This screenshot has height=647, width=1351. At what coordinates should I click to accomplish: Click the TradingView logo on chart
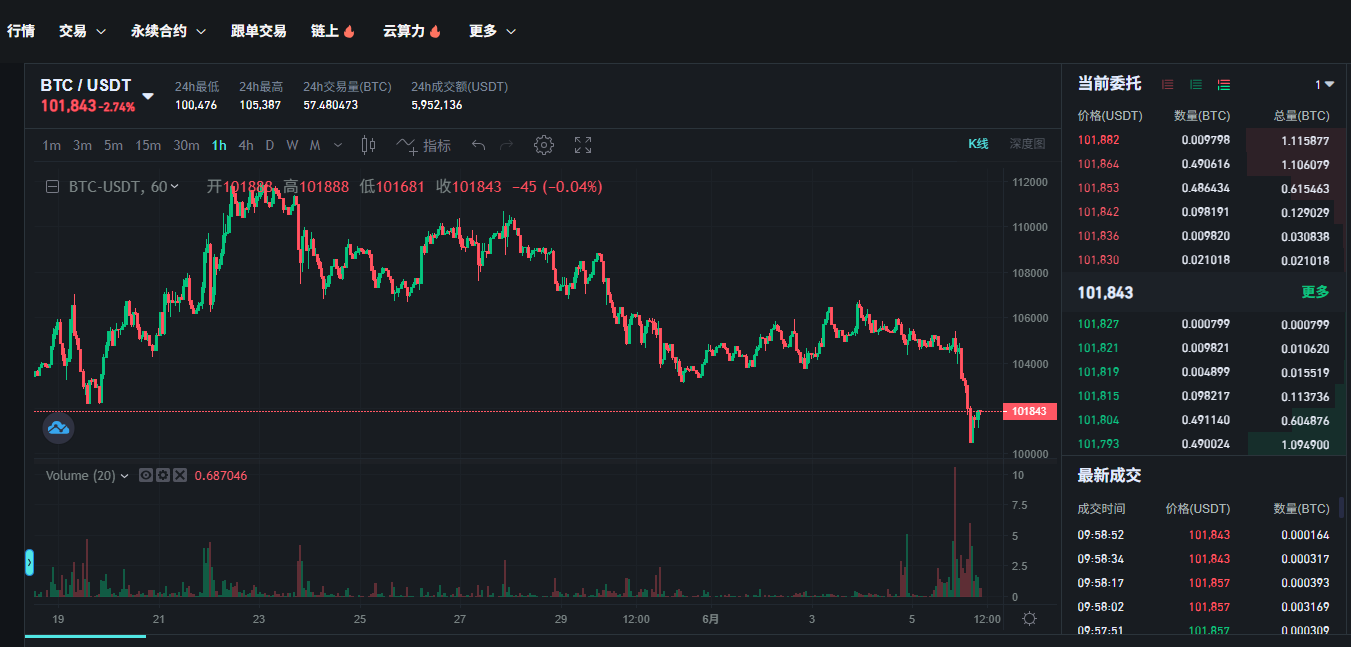(x=58, y=428)
